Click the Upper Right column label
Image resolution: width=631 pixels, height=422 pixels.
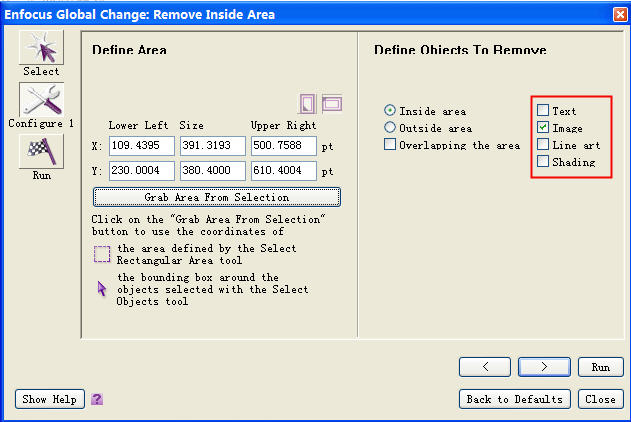pyautogui.click(x=284, y=126)
